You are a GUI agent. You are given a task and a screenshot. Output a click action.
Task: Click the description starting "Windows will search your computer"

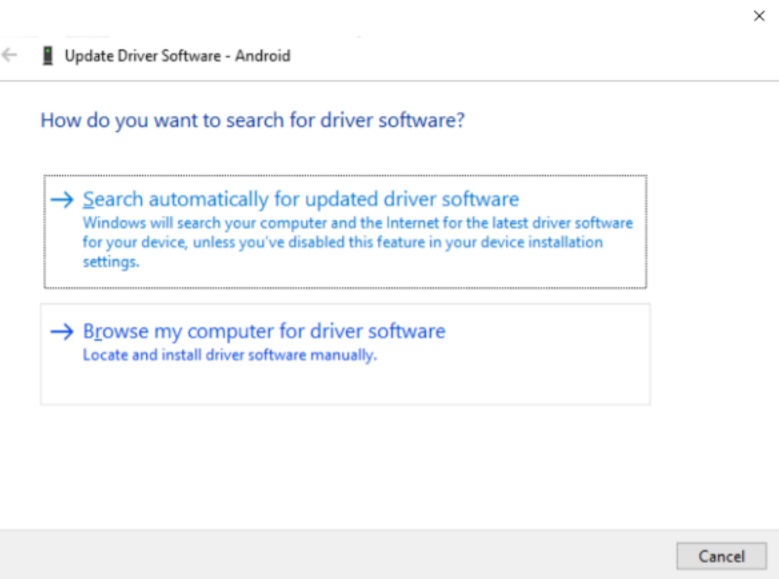pos(358,242)
